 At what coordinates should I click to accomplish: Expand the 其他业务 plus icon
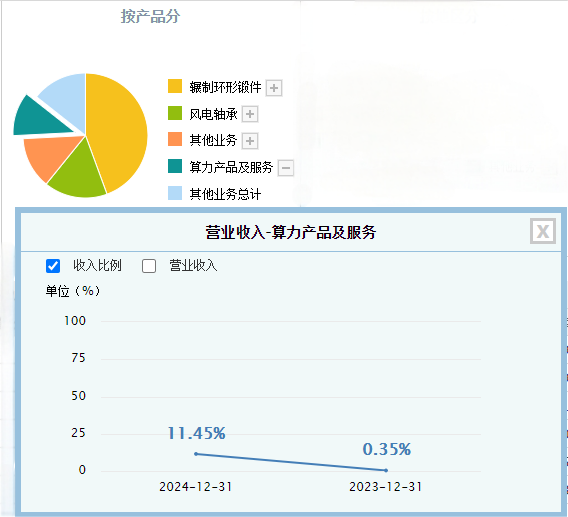(250, 141)
